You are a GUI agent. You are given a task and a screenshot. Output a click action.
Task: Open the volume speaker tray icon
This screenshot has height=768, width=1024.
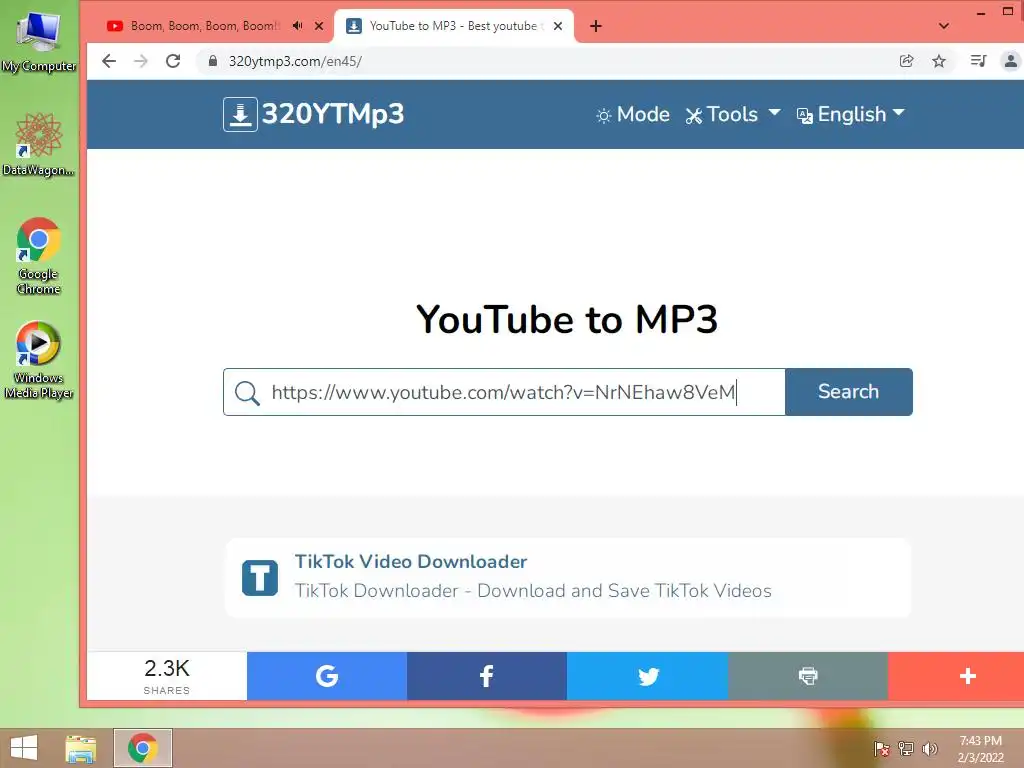pos(929,748)
